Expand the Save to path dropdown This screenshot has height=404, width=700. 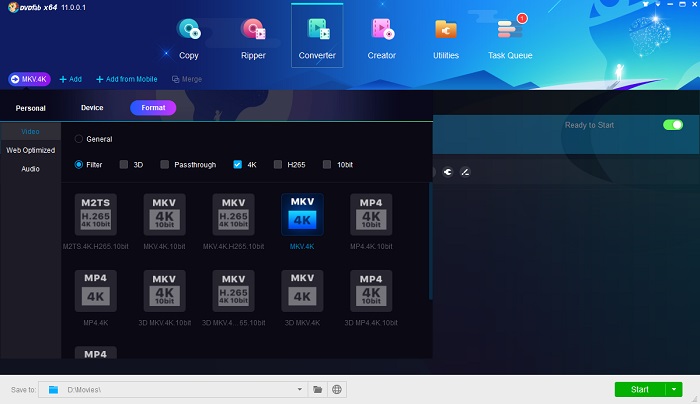(299, 389)
